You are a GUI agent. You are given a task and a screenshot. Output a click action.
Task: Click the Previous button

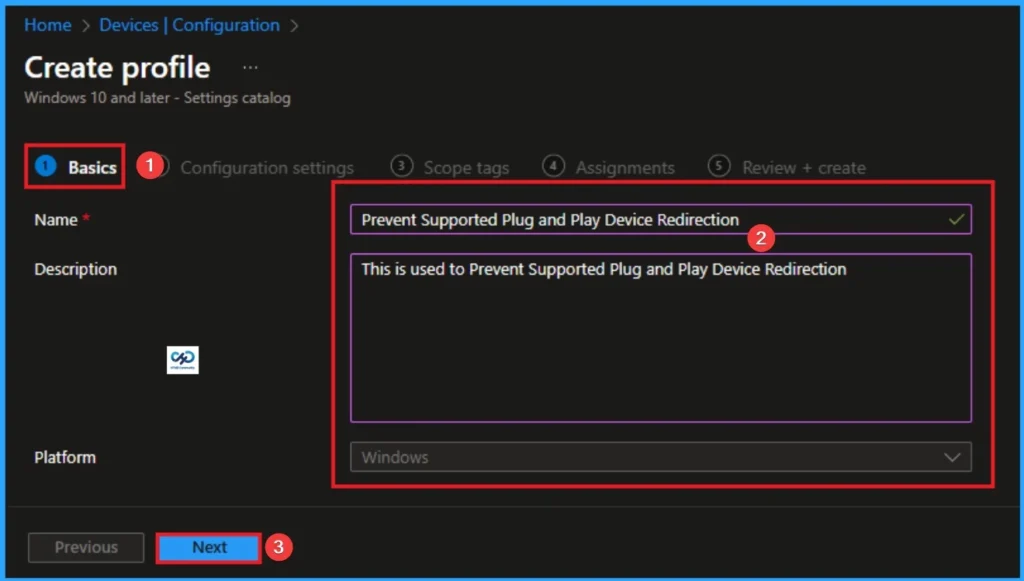85,547
